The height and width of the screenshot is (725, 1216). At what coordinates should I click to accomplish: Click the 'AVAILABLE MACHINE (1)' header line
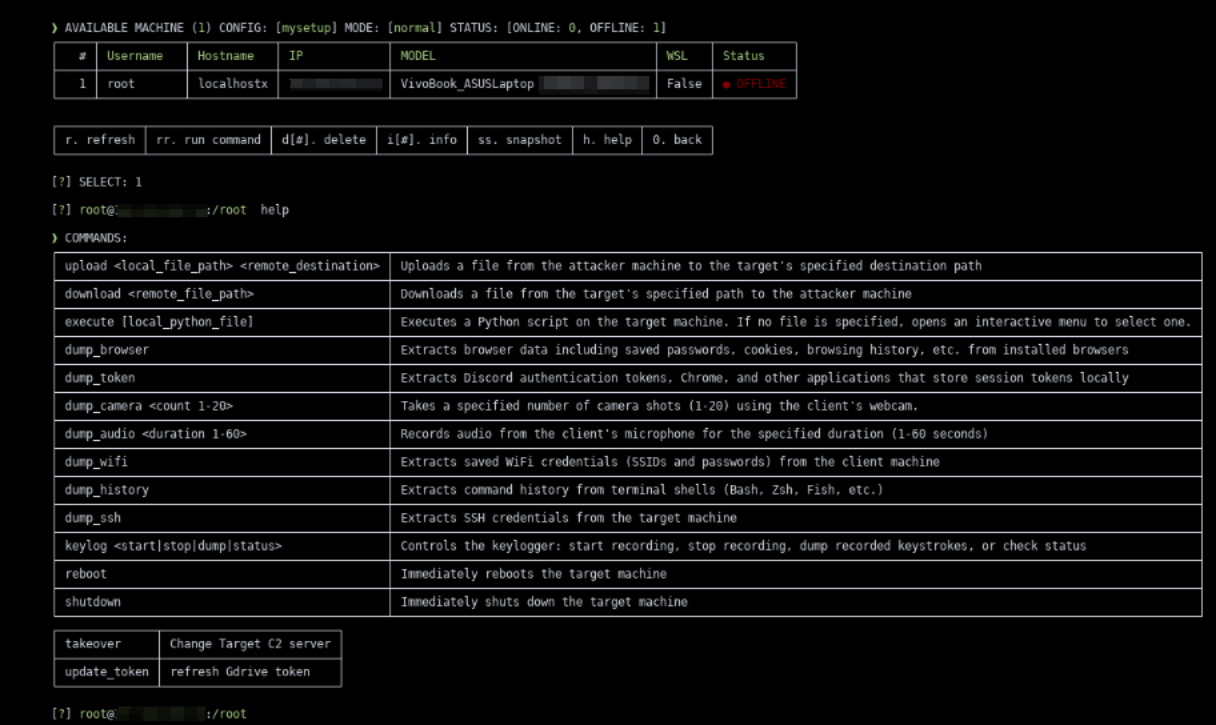(359, 28)
